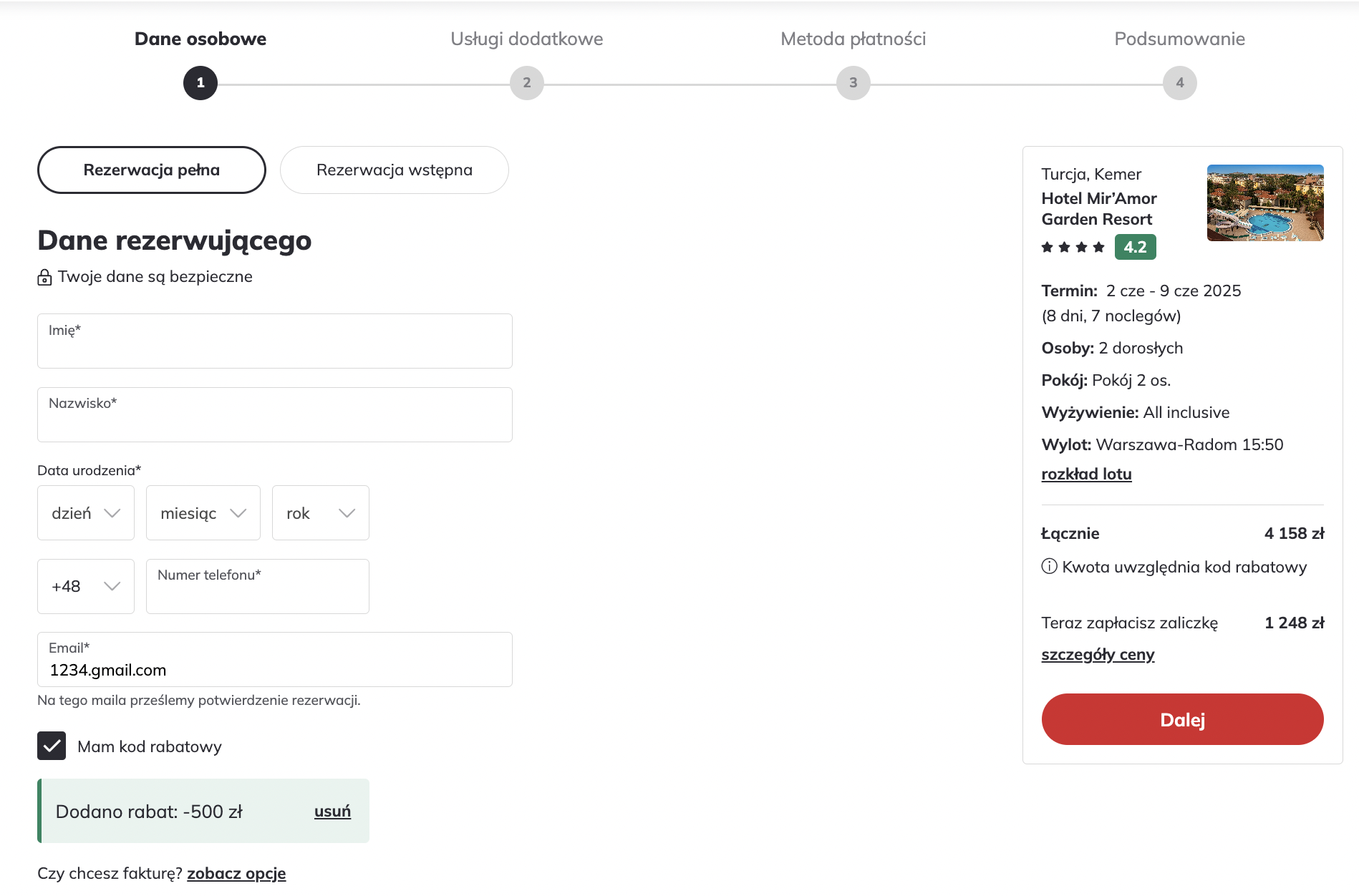Click step 2 circle in progress bar
1359x896 pixels.
(x=527, y=83)
